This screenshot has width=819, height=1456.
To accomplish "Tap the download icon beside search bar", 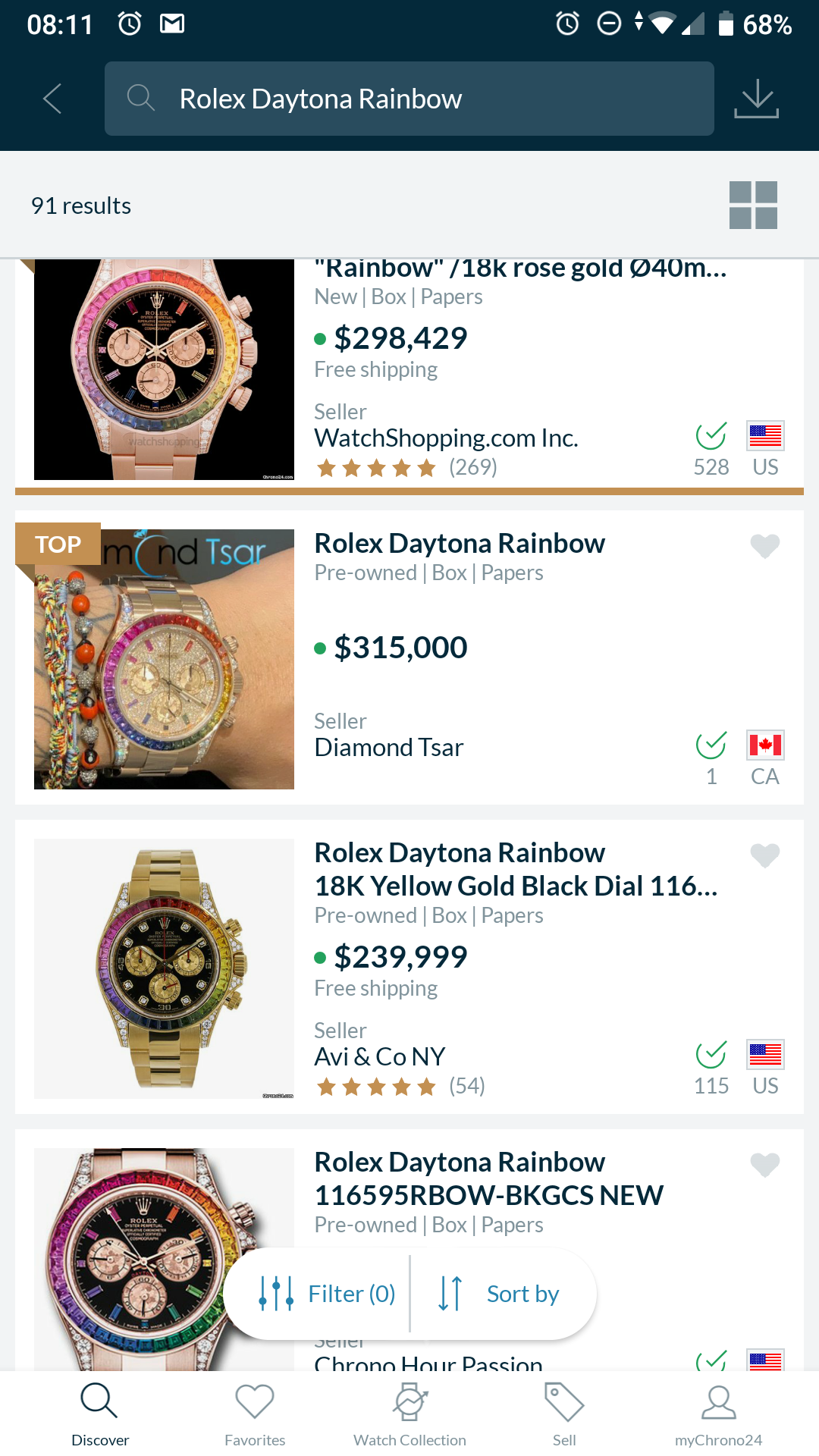I will [x=756, y=99].
